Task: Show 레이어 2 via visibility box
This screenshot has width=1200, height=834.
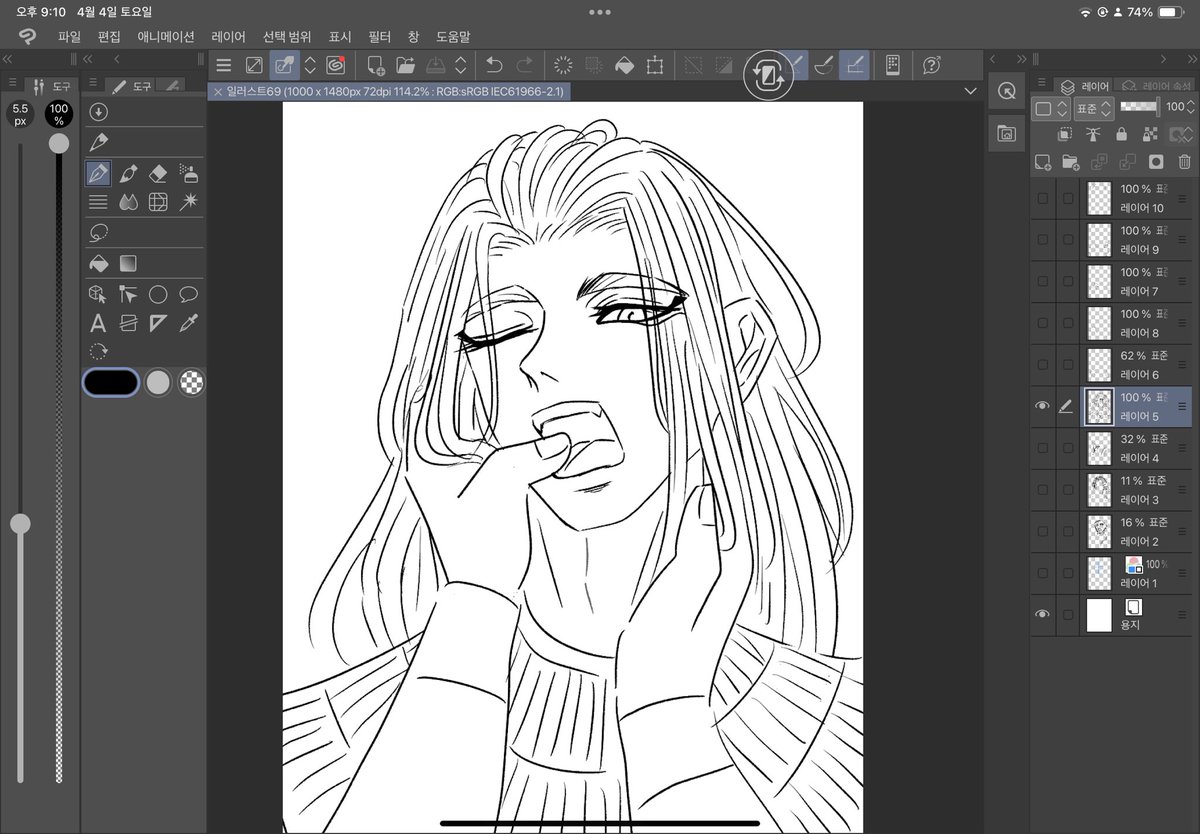Action: 1042,531
